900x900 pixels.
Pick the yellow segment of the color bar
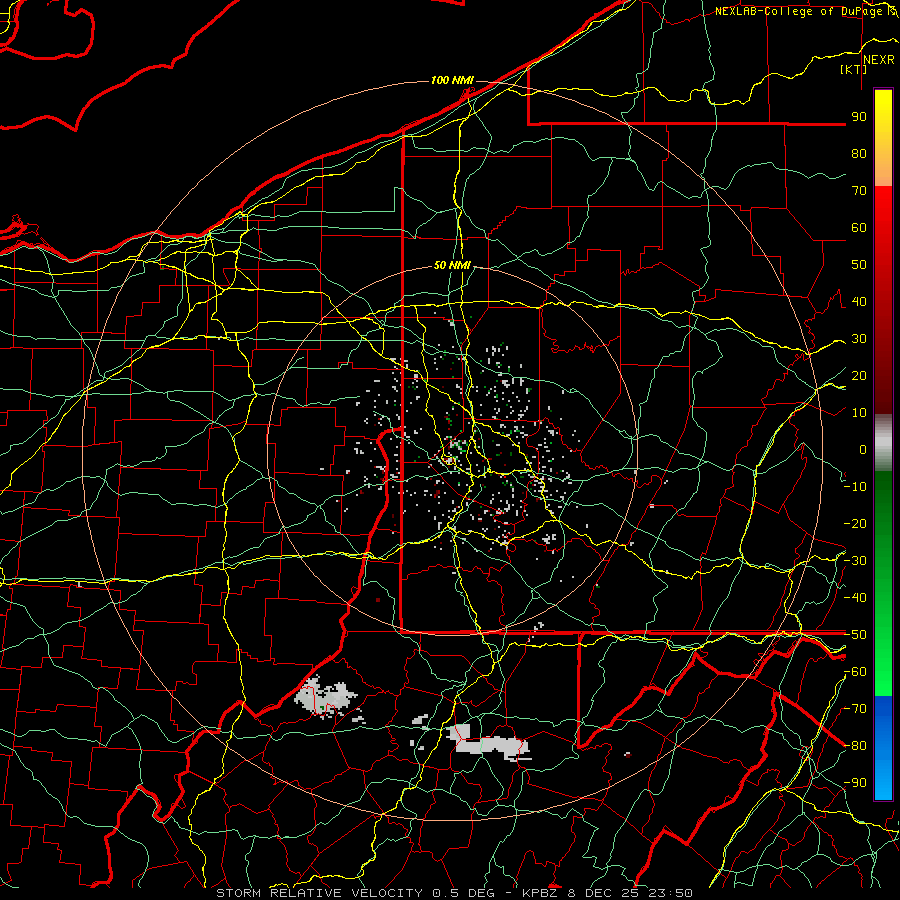(883, 138)
